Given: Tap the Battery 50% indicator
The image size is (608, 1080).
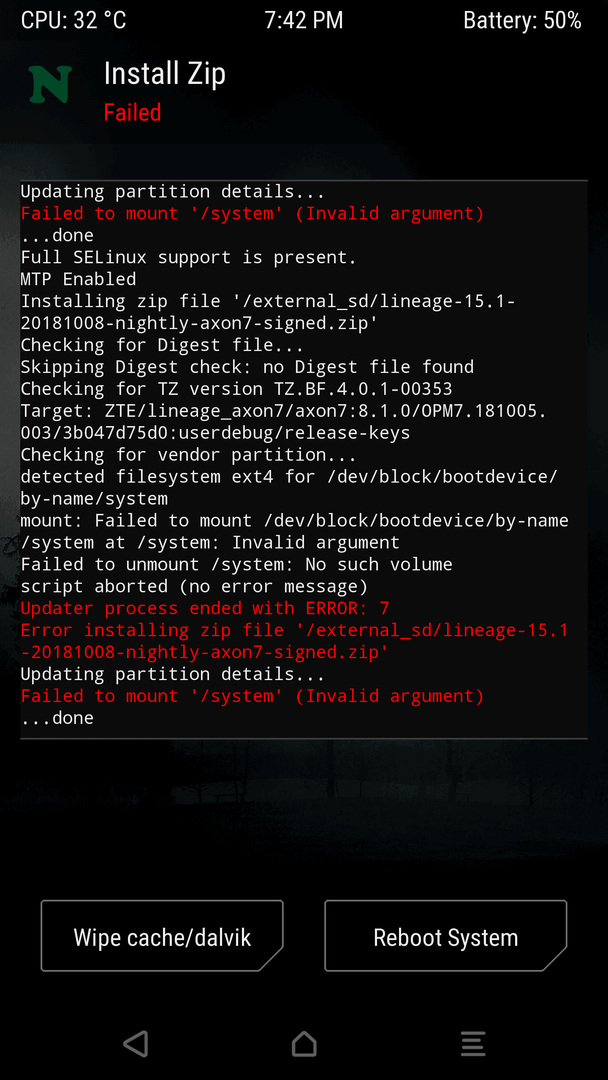Looking at the screenshot, I should [x=523, y=20].
